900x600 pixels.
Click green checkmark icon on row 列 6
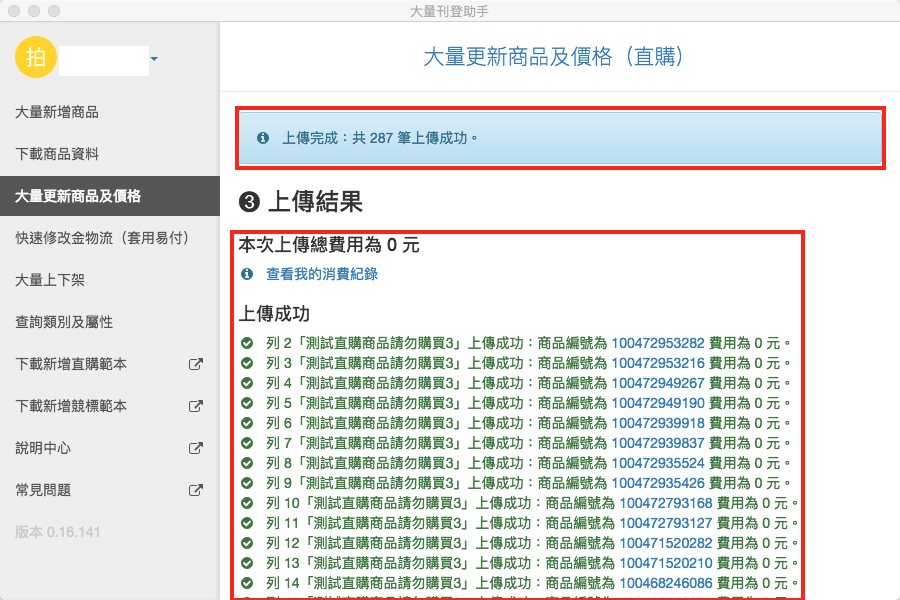[x=247, y=423]
